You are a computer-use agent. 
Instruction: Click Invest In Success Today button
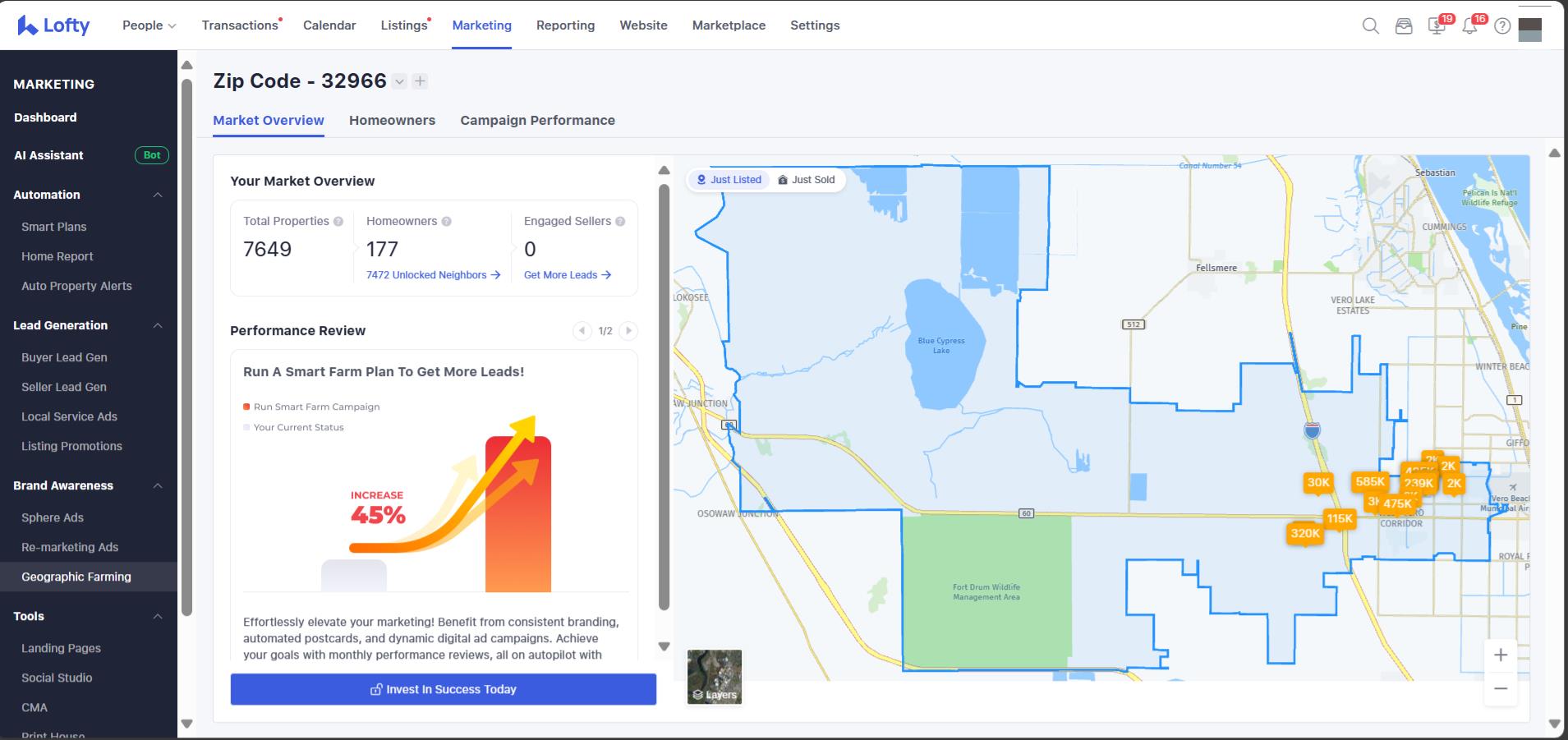coord(444,689)
